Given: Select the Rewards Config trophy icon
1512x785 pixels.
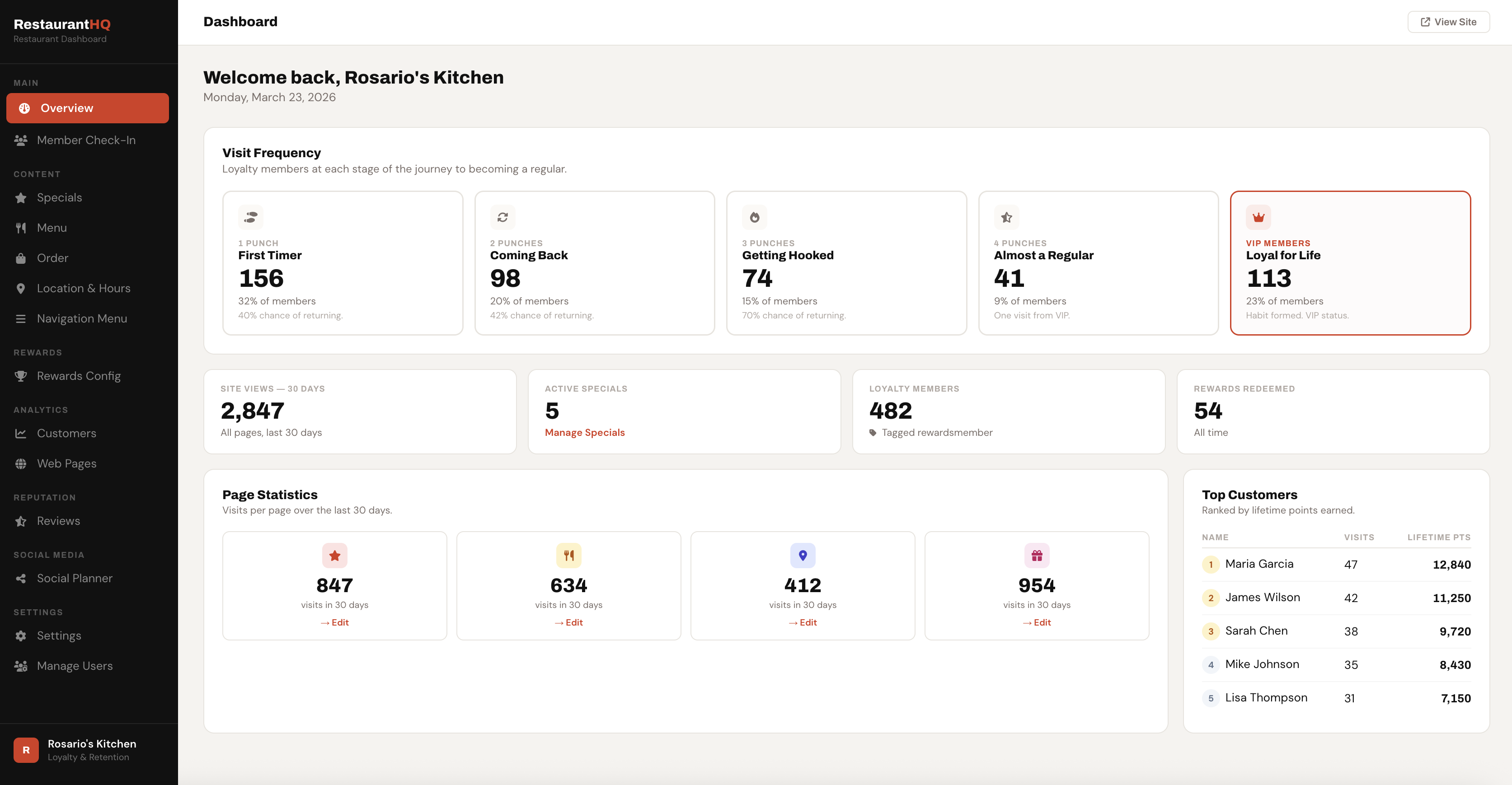Looking at the screenshot, I should (21, 375).
